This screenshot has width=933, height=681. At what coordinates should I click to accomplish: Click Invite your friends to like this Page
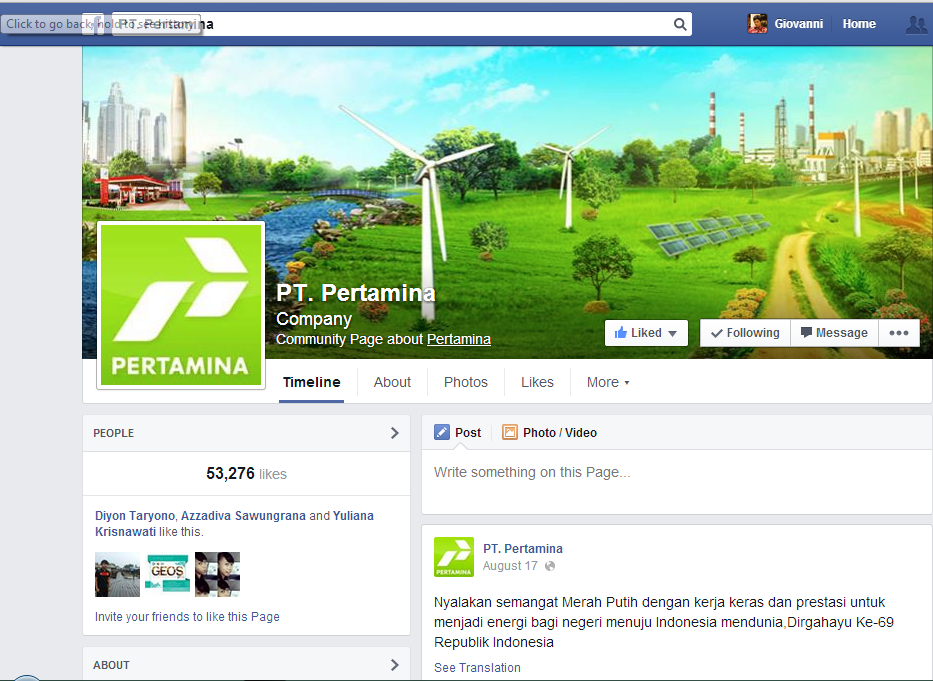click(x=187, y=617)
